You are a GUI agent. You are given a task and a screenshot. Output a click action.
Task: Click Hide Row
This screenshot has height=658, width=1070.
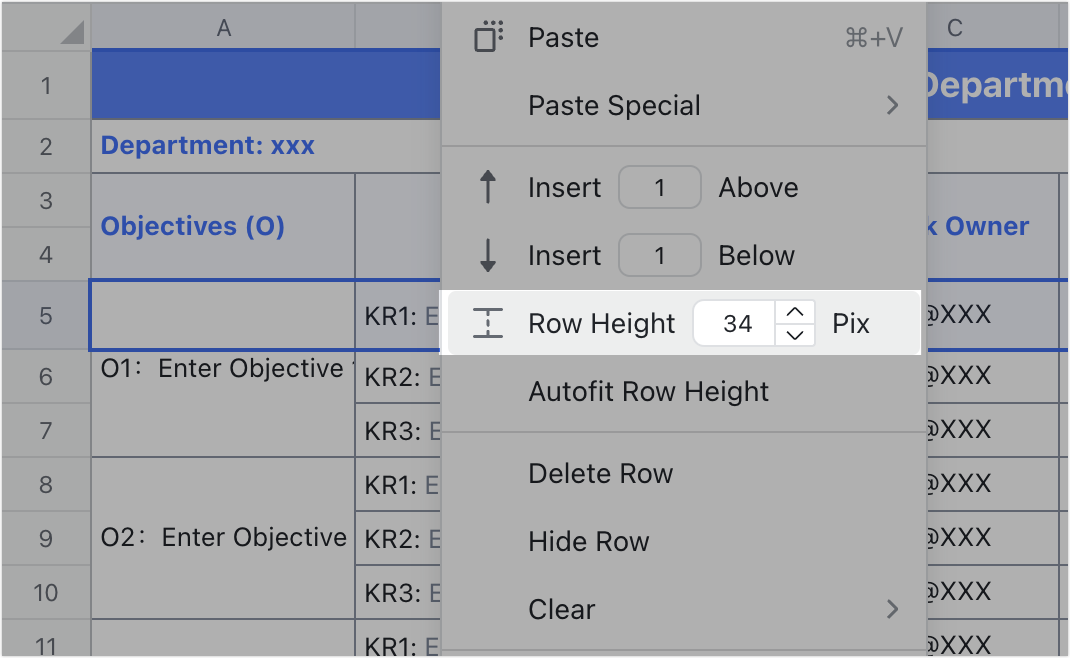[588, 541]
